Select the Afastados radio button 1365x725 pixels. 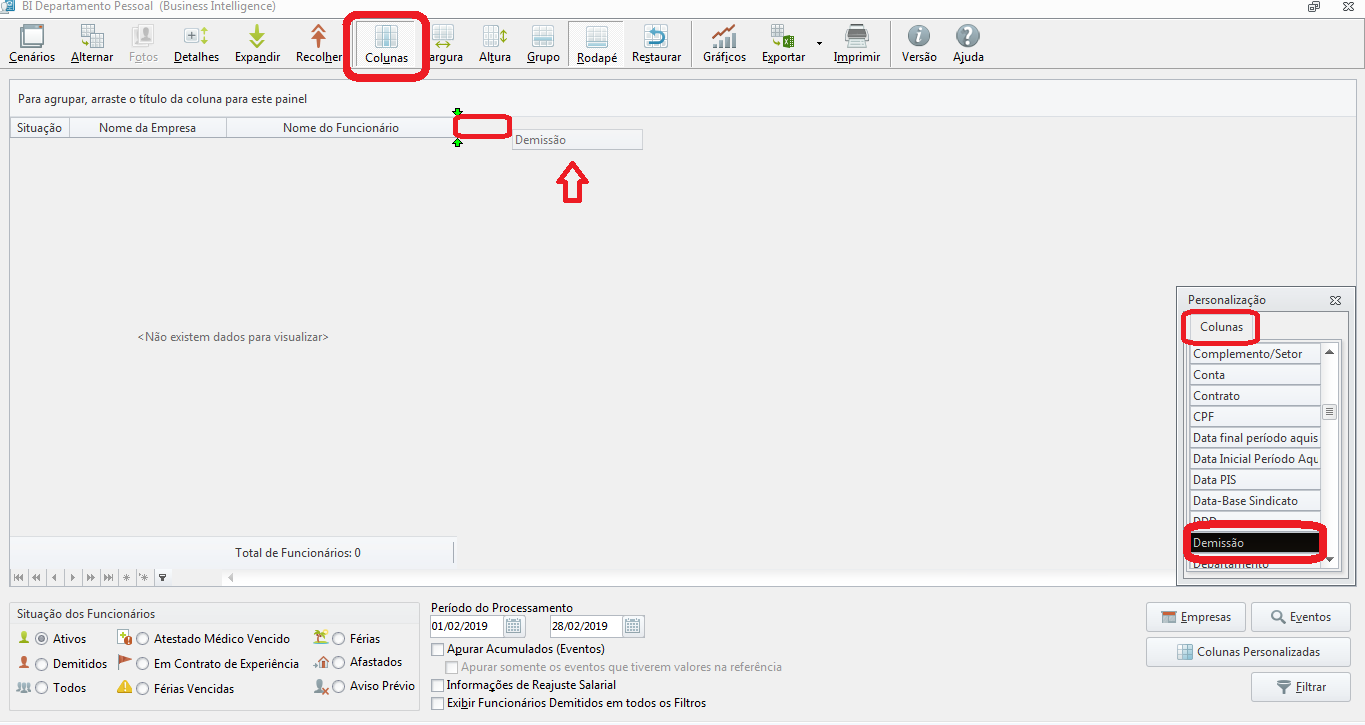(339, 662)
